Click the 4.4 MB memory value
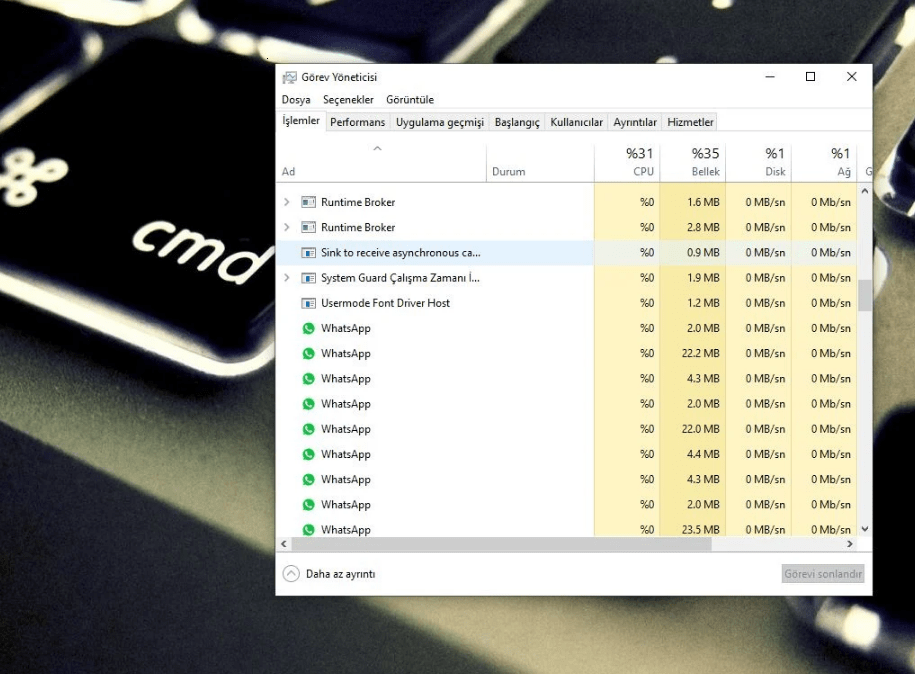The height and width of the screenshot is (674, 915). click(703, 454)
